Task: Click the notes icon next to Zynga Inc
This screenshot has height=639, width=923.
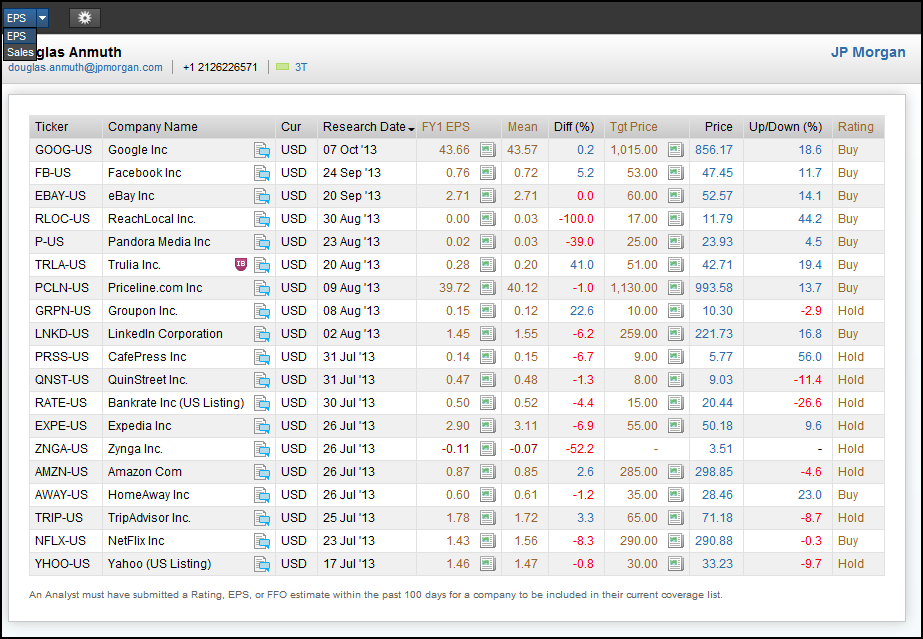Action: click(x=262, y=449)
